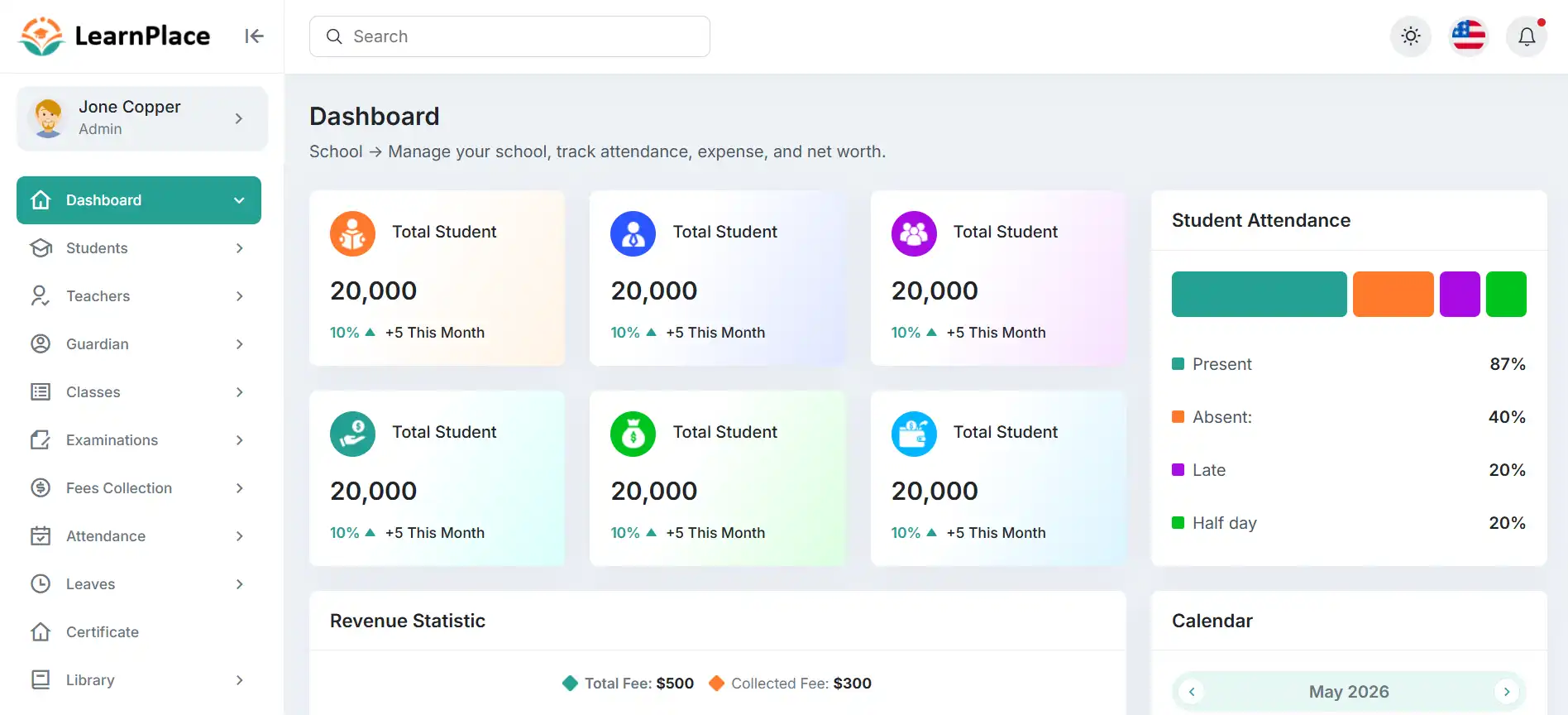Click the Absent 40% value
The height and width of the screenshot is (715, 1568).
(1507, 417)
